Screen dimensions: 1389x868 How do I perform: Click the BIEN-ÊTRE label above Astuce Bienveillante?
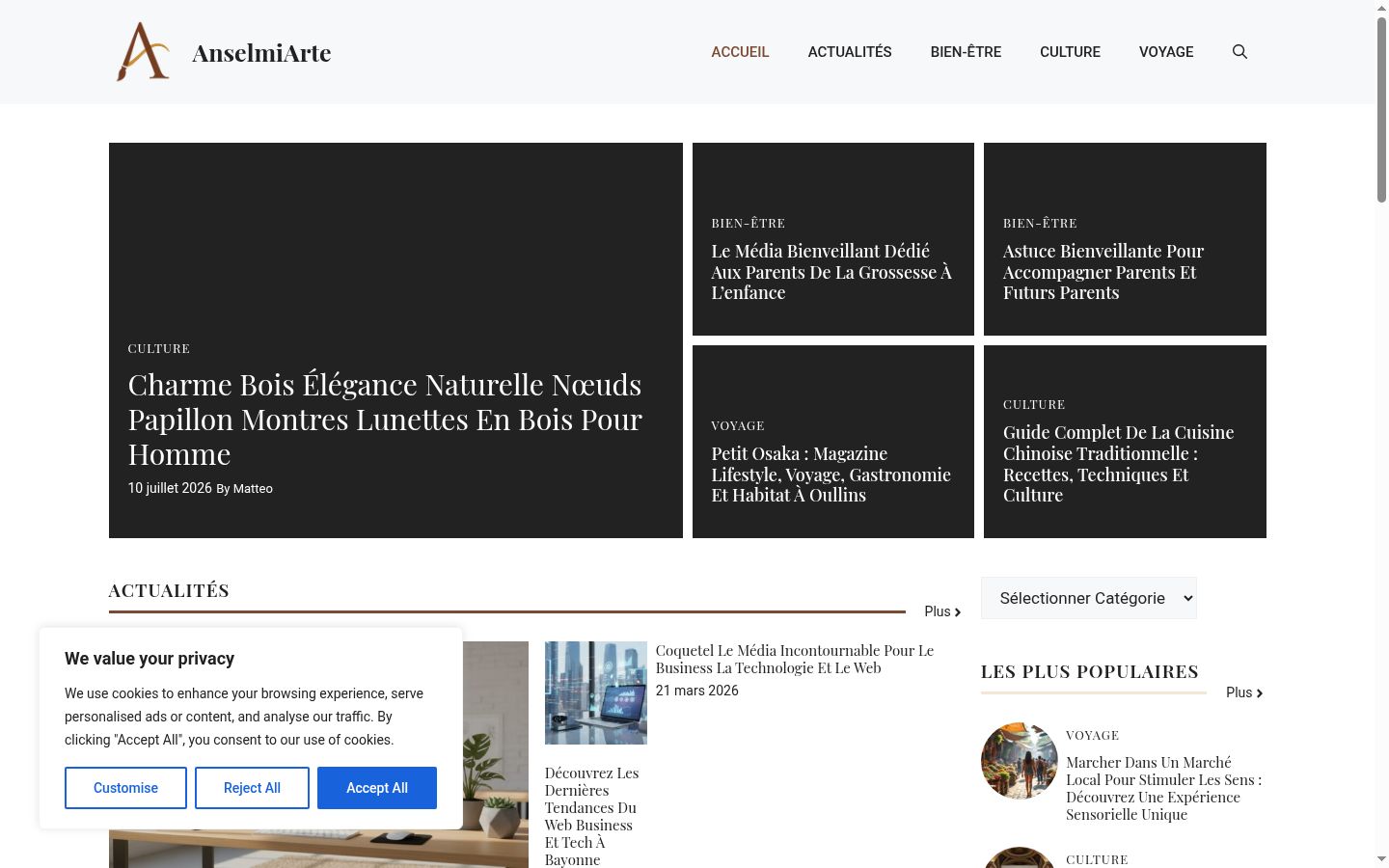[1040, 223]
